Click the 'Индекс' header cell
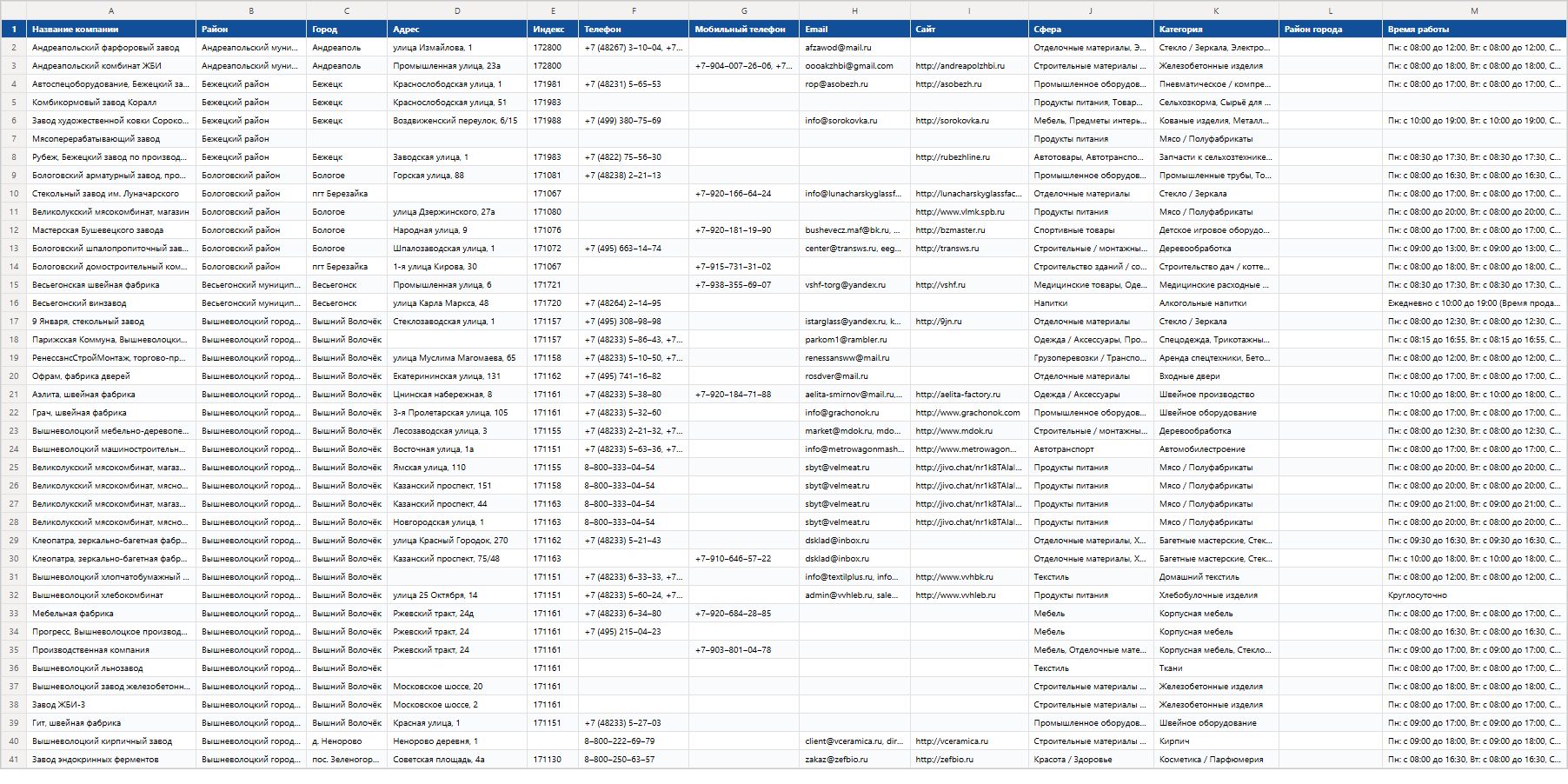Image resolution: width=1568 pixels, height=784 pixels. tap(553, 29)
